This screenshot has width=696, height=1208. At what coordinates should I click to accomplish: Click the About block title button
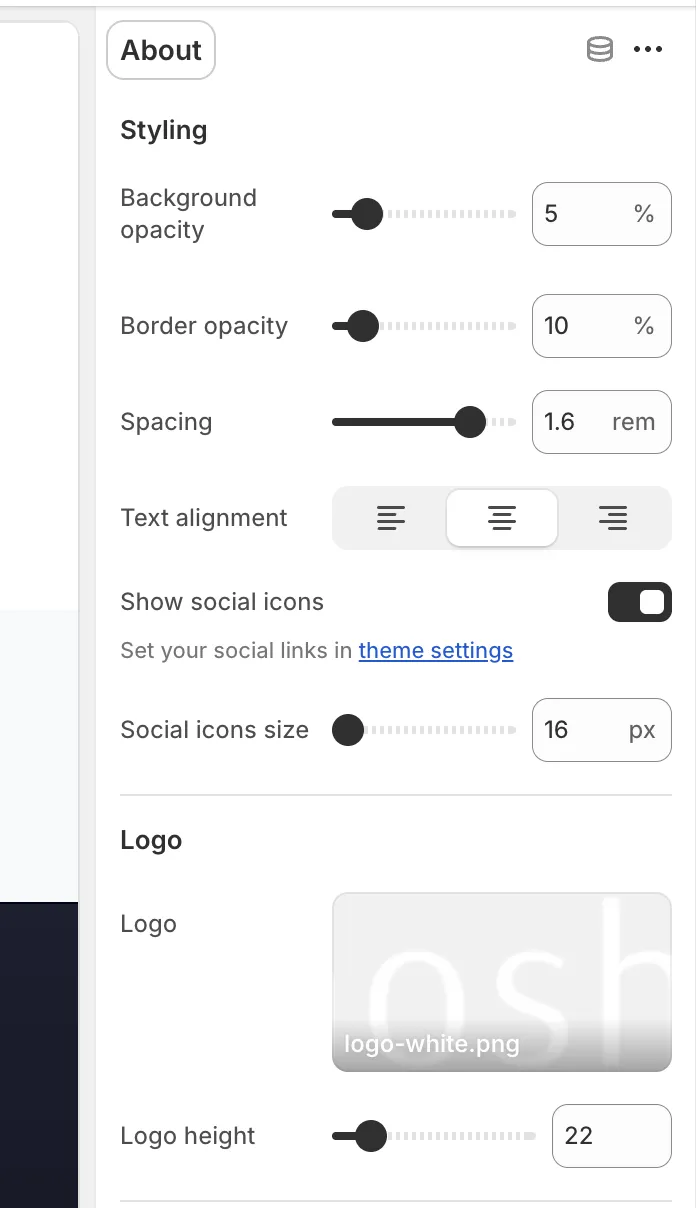click(x=161, y=50)
